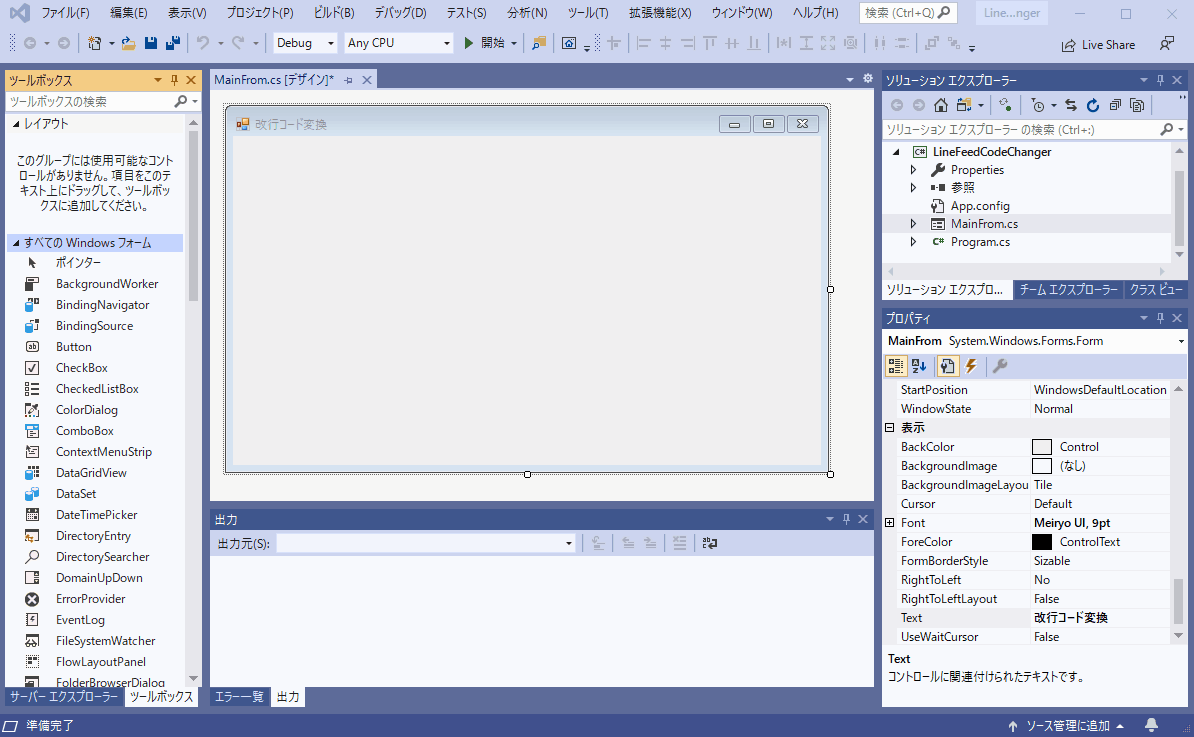
Task: Switch to サーバー エクスプローラー tab
Action: tap(64, 697)
